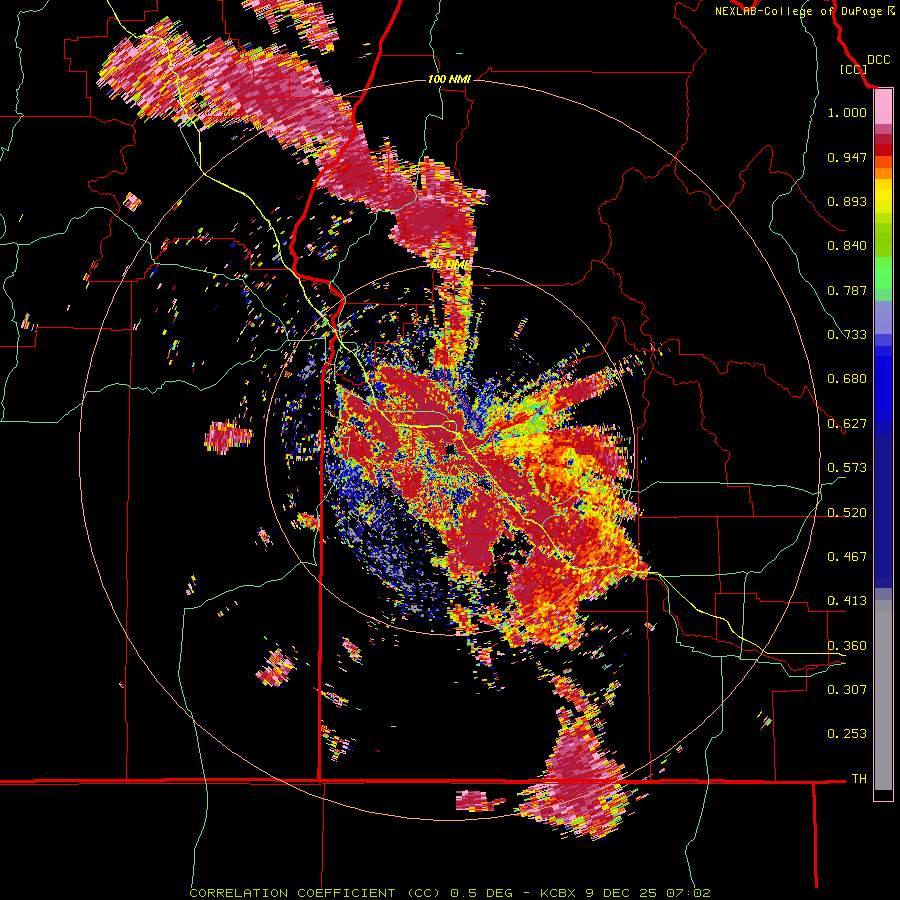Pick the gray lower section of the color scale
This screenshot has height=900, width=900.
[x=883, y=695]
